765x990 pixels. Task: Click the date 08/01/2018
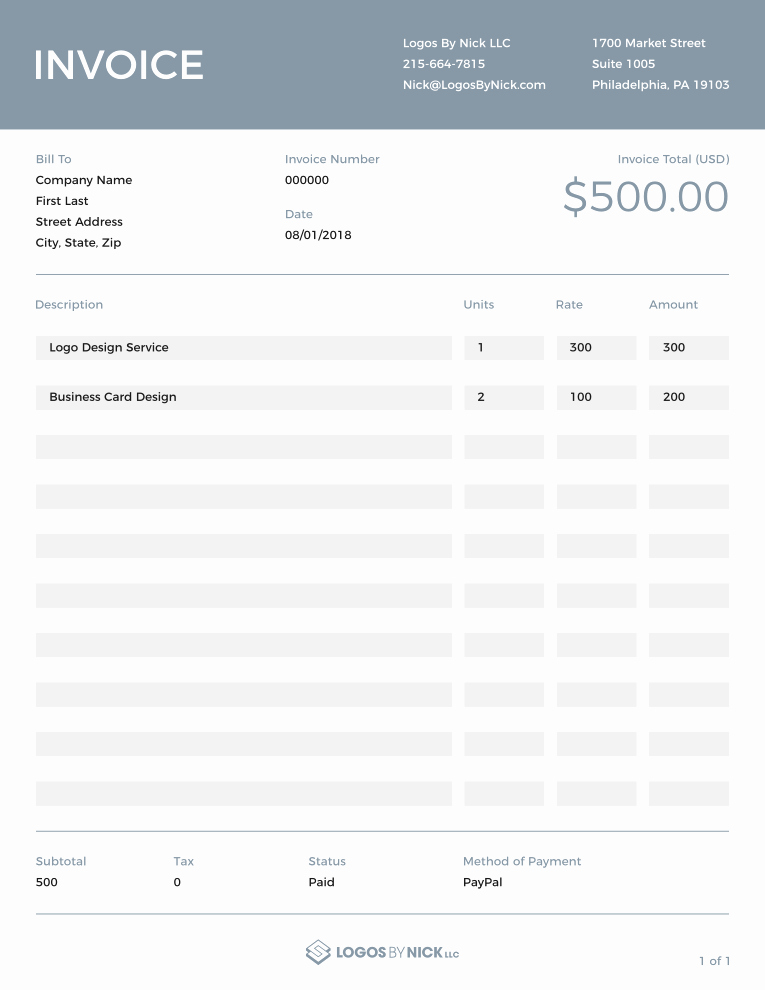pyautogui.click(x=318, y=235)
